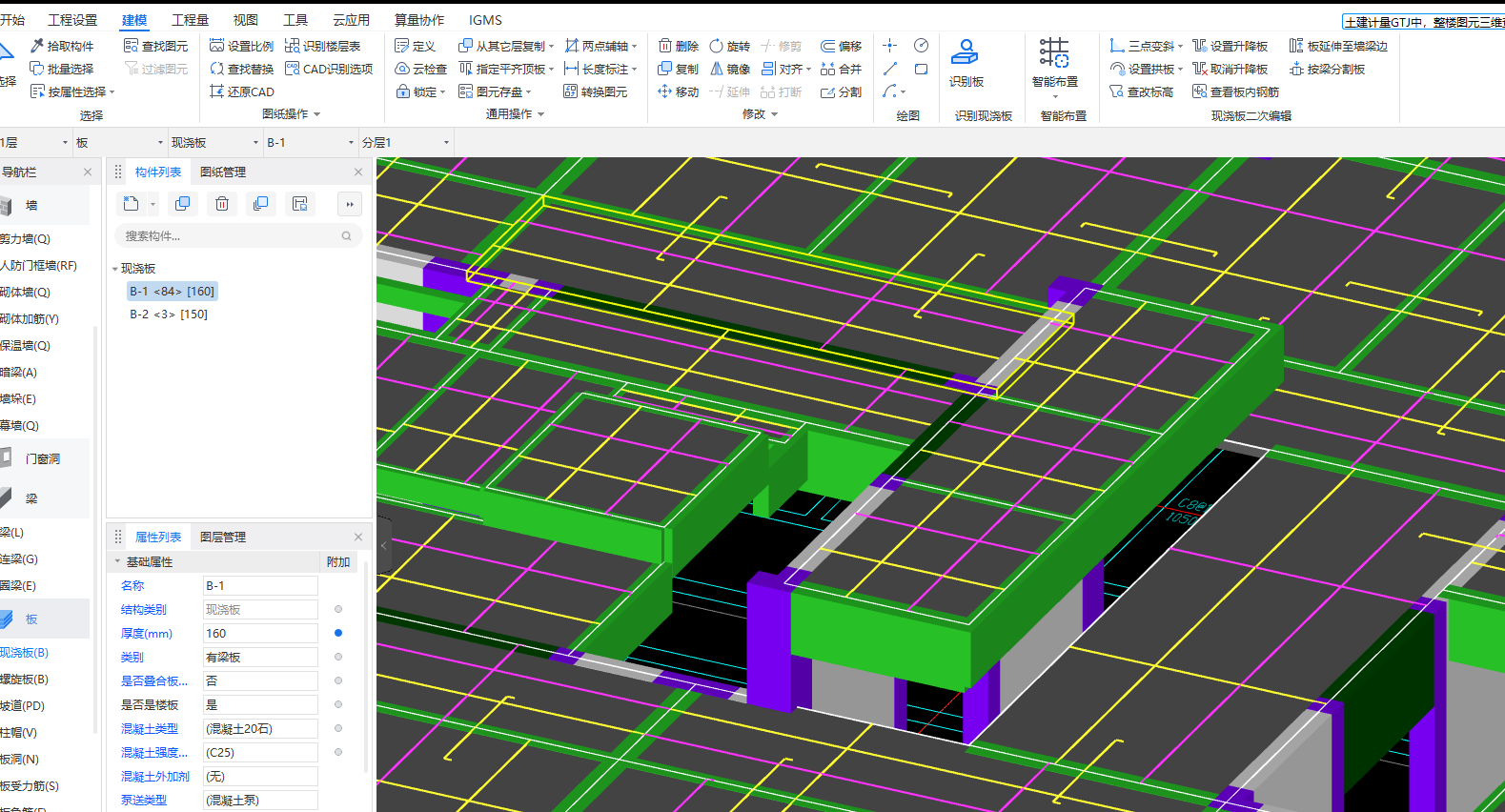This screenshot has height=812, width=1505.
Task: Click the 镜像 mirror tool
Action: tap(730, 69)
